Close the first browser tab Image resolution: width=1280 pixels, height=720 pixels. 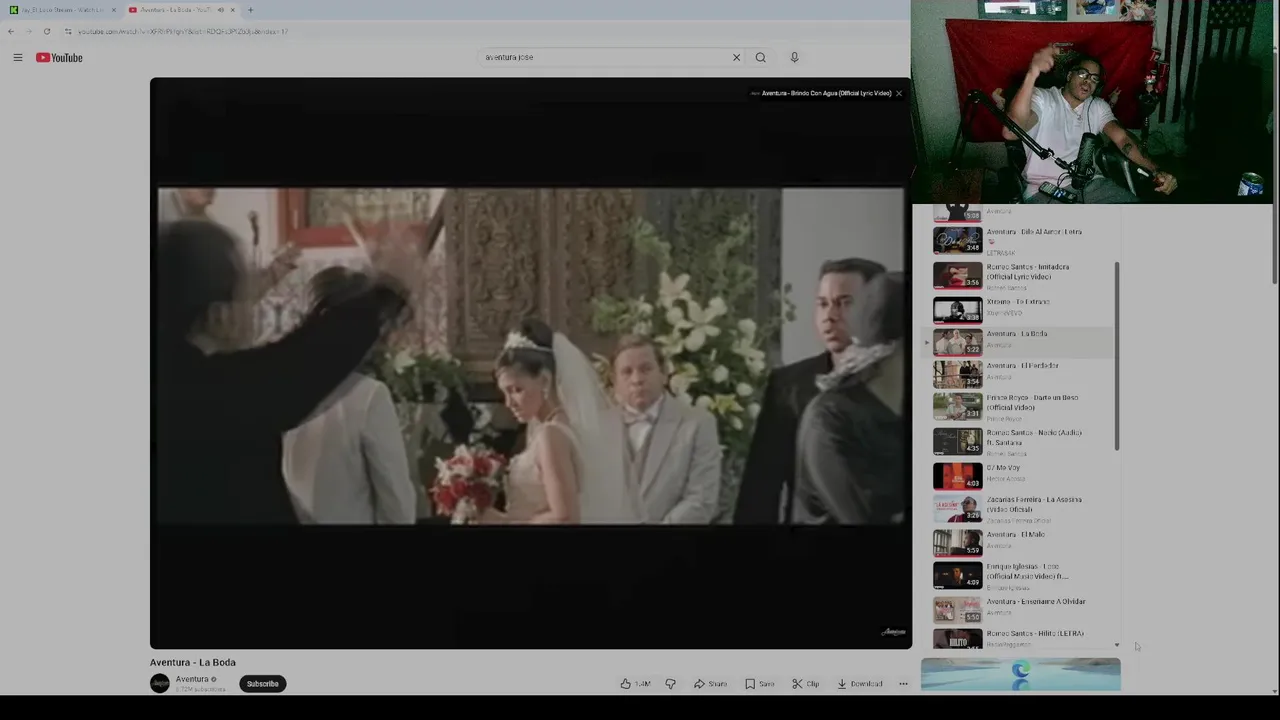[x=113, y=10]
